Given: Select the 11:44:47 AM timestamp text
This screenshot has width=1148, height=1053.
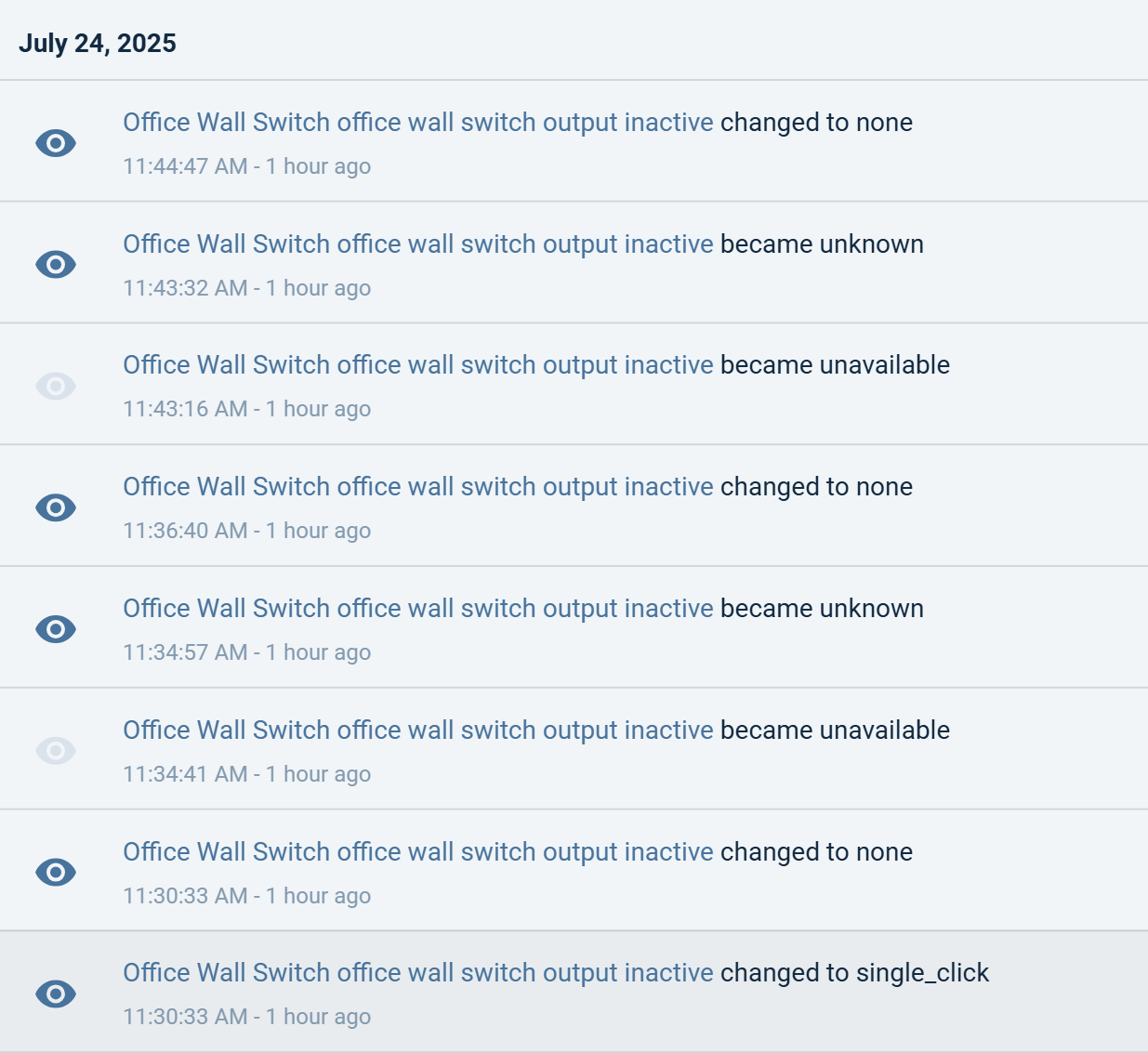Looking at the screenshot, I should click(x=185, y=166).
